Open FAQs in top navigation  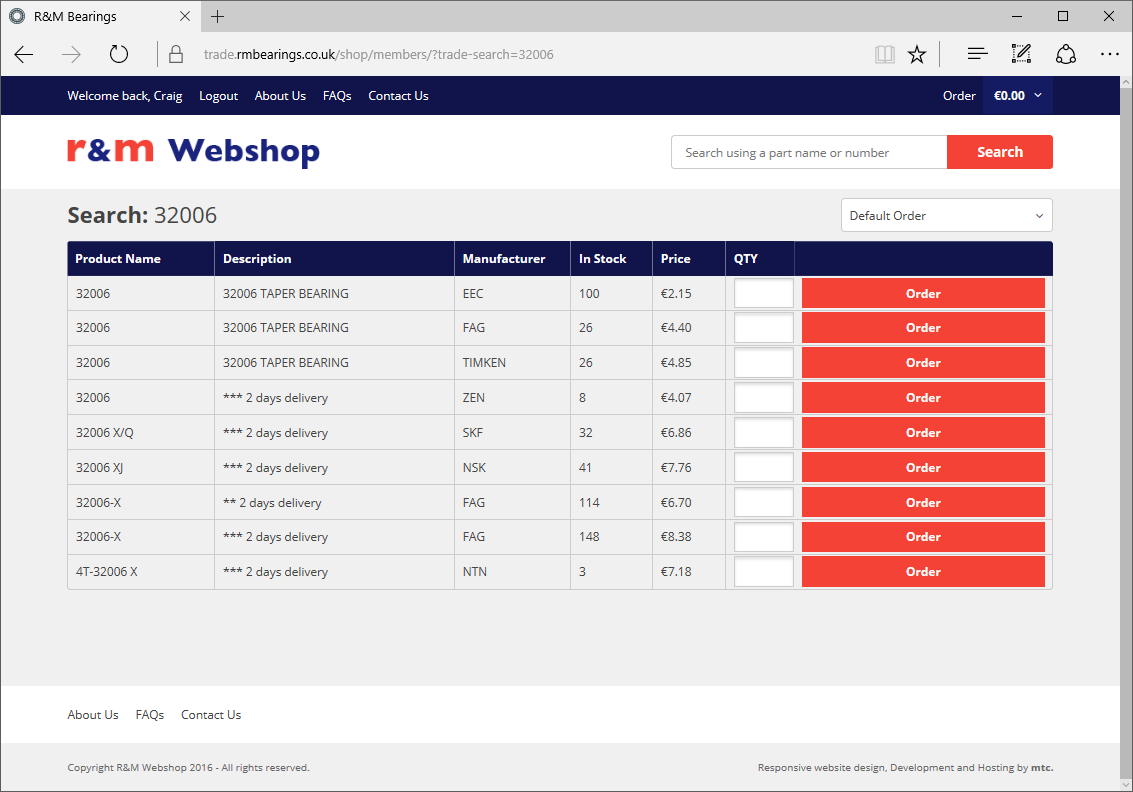click(337, 95)
